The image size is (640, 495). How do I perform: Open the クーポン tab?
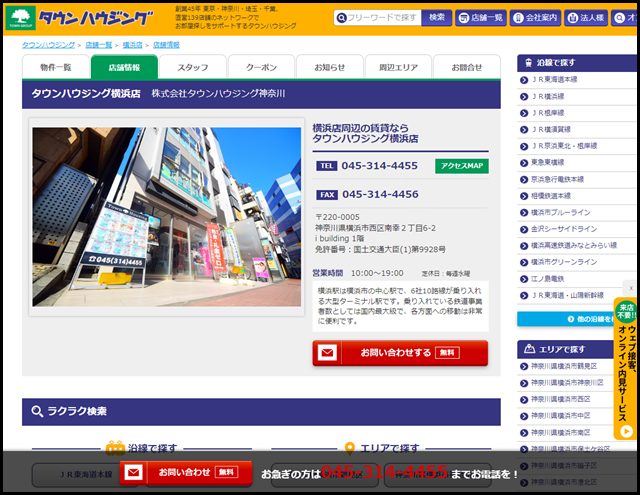tap(261, 67)
